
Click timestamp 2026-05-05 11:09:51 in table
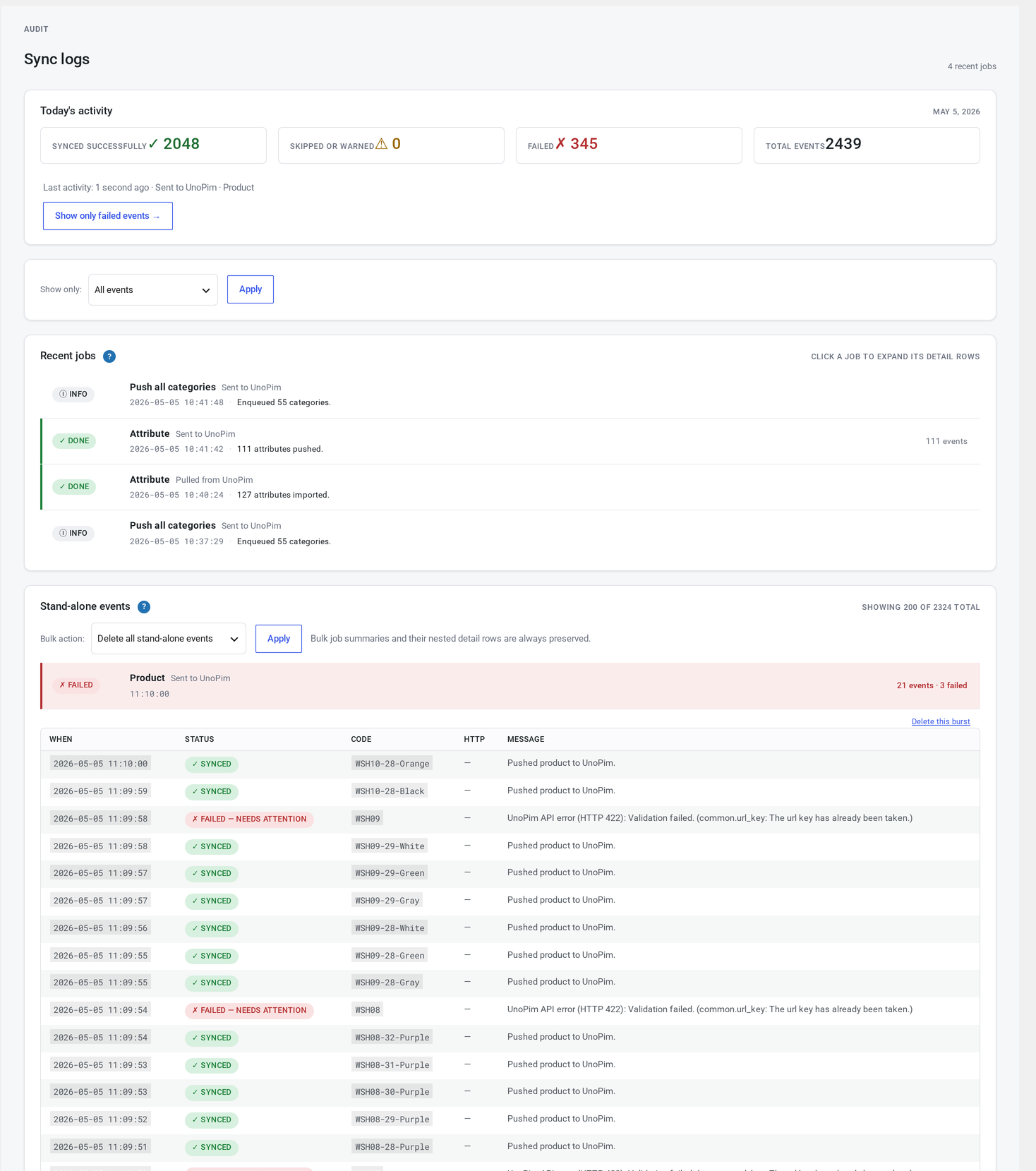click(x=101, y=1146)
